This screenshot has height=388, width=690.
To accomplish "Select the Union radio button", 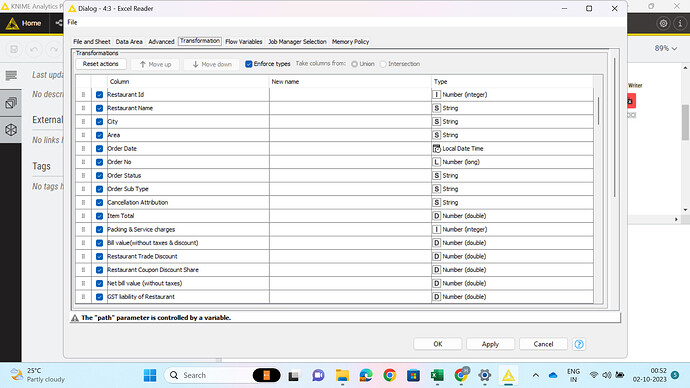I will [x=354, y=64].
